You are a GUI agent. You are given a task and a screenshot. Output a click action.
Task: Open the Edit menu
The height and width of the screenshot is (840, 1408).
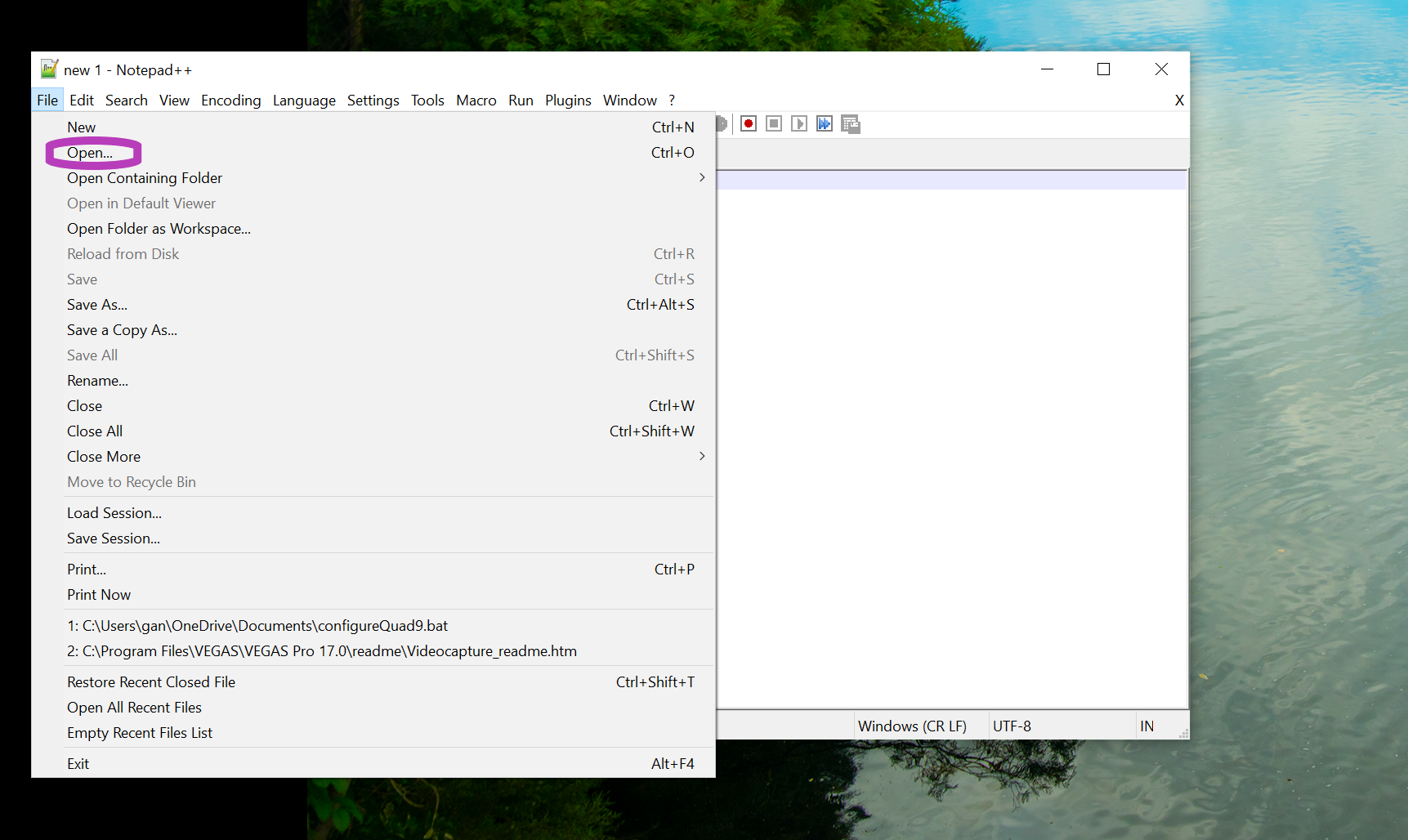[82, 100]
